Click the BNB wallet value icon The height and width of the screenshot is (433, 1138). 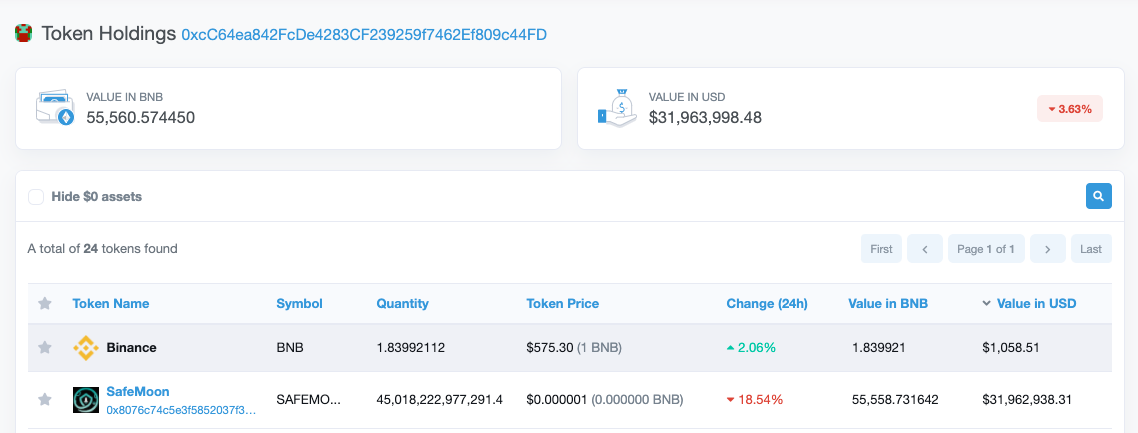[x=56, y=108]
